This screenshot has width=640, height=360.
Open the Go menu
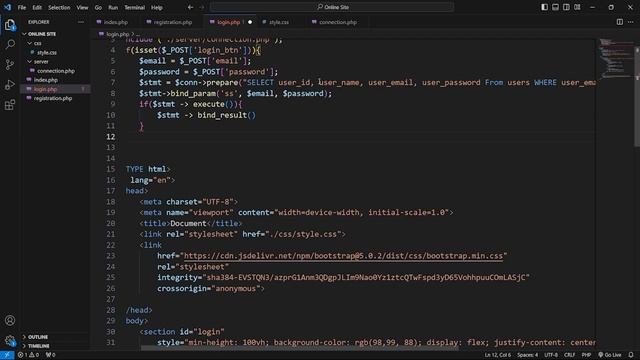pos(98,7)
